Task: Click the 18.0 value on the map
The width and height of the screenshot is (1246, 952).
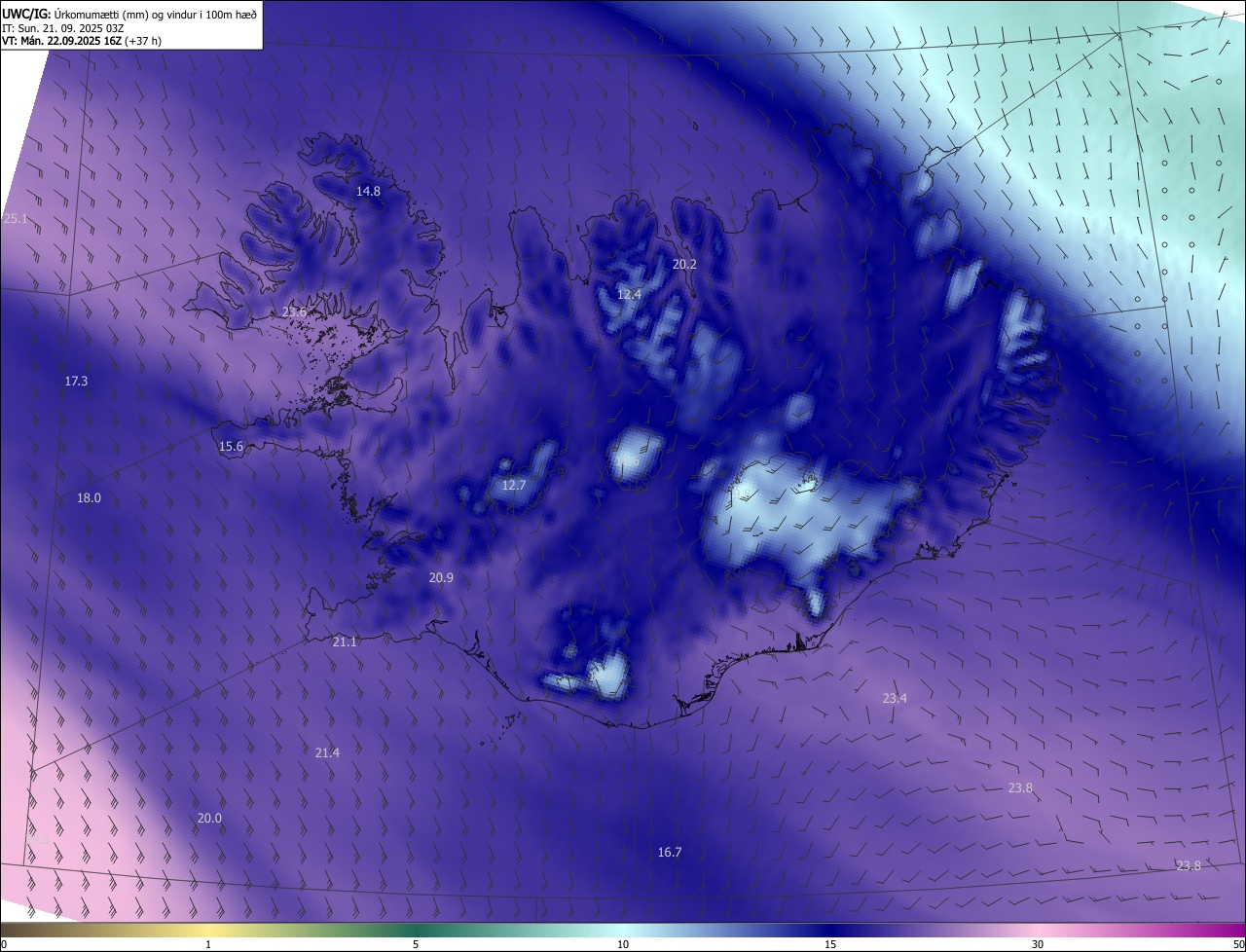Action: 89,497
